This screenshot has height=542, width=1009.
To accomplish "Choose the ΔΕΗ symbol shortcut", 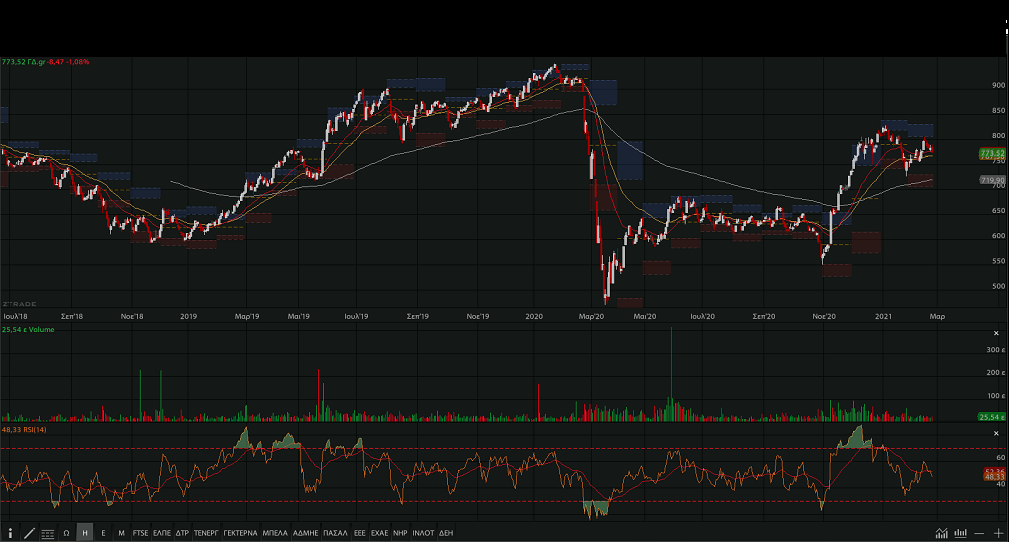I will pos(446,533).
